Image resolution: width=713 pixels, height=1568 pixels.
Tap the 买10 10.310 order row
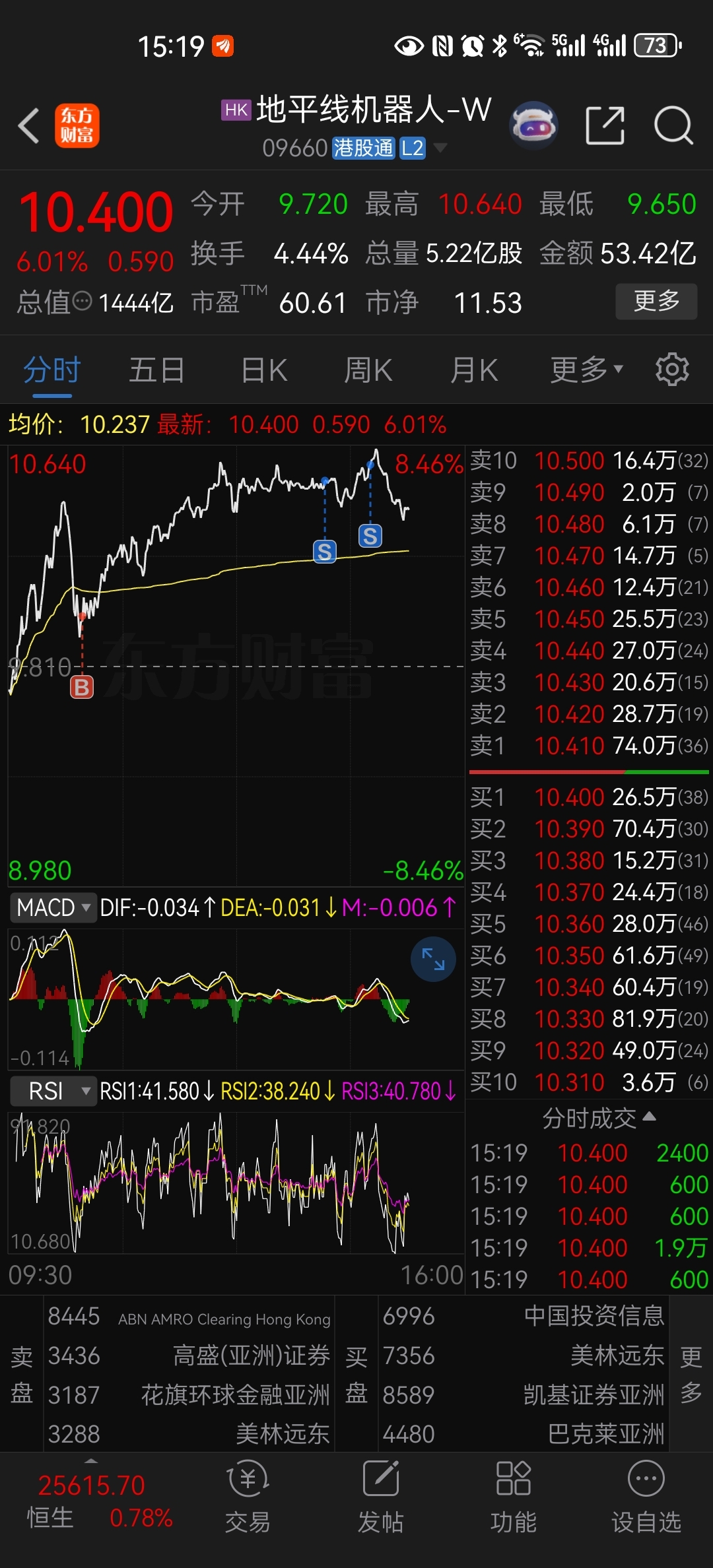pyautogui.click(x=589, y=1082)
